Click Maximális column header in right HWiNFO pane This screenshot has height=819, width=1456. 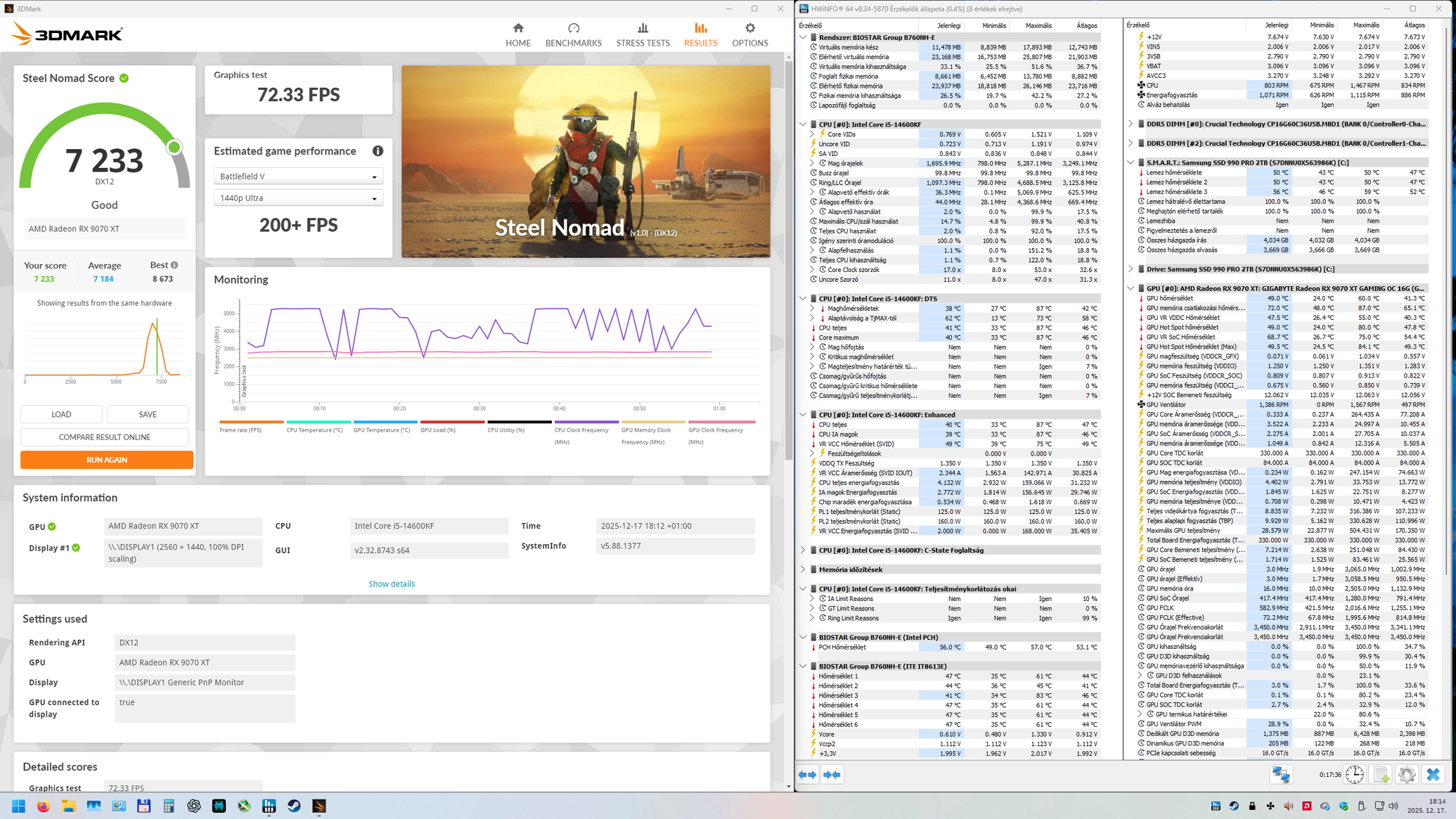coord(1365,25)
